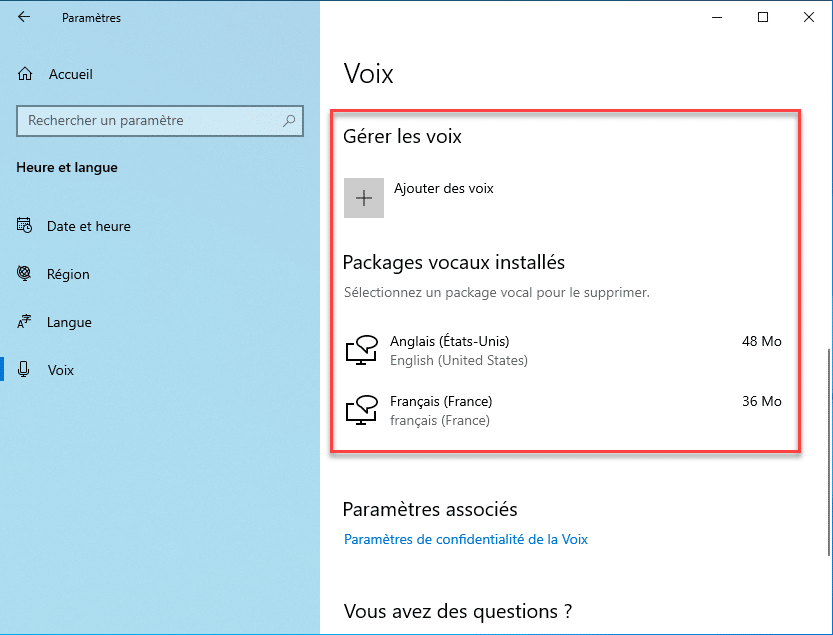Open the Langue settings page
Screen dimensions: 833x635
coord(69,322)
